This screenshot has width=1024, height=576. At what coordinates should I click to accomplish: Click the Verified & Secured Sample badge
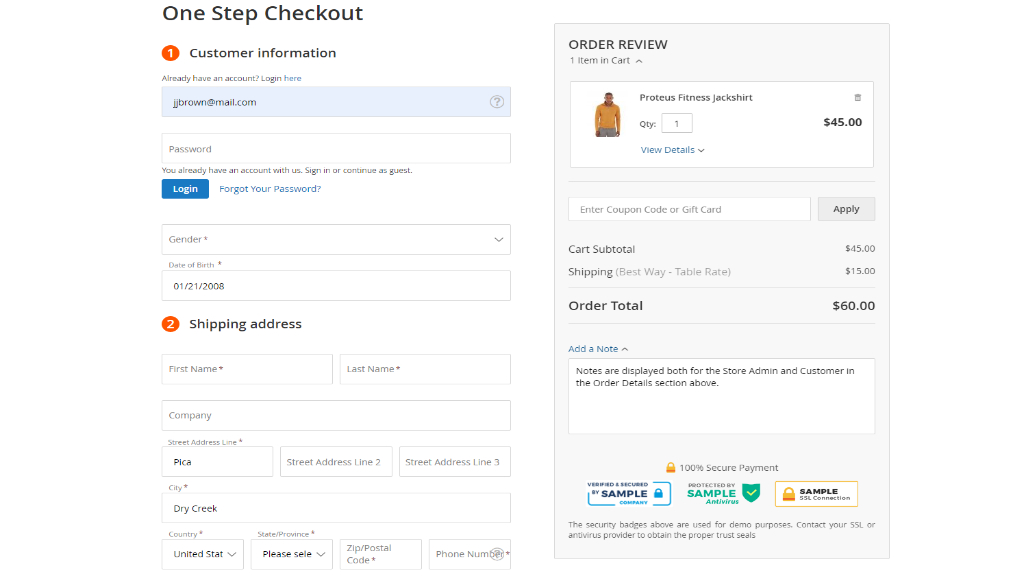pyautogui.click(x=629, y=494)
